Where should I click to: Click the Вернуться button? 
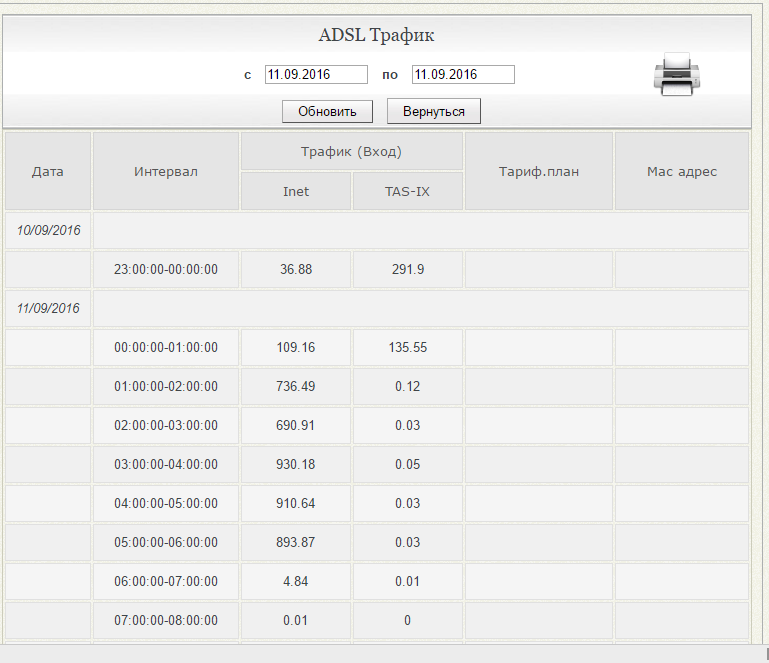pos(434,111)
